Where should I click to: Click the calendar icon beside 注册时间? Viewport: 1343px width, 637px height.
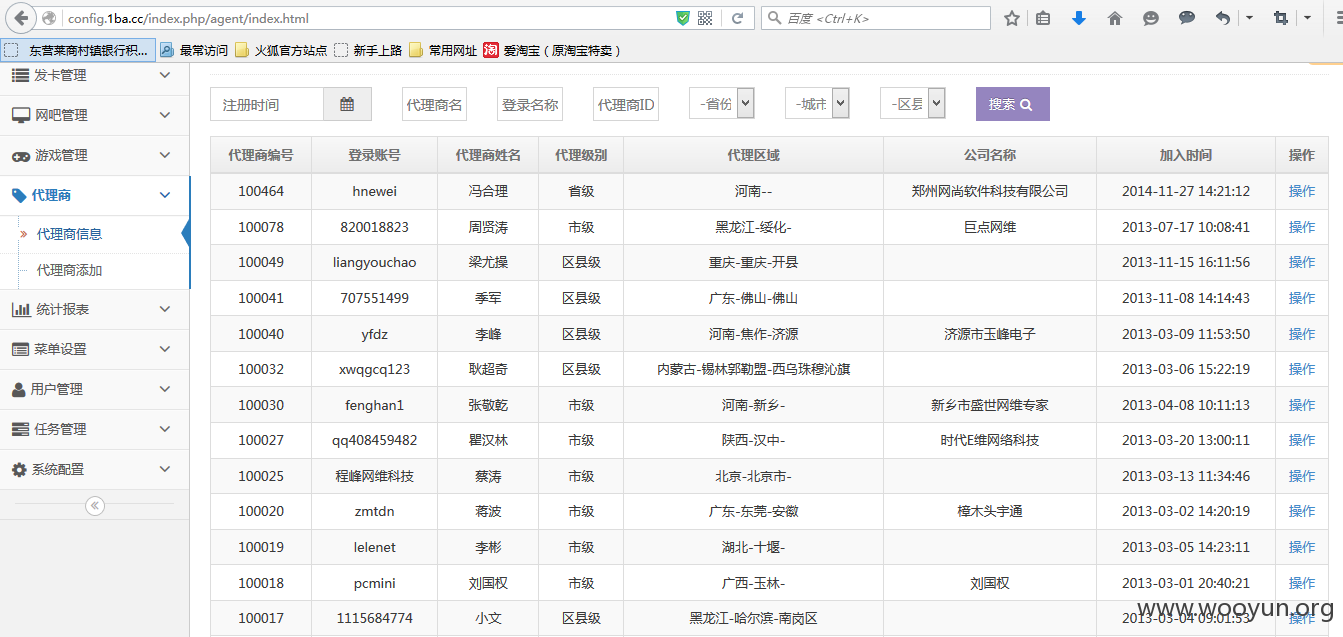click(347, 104)
